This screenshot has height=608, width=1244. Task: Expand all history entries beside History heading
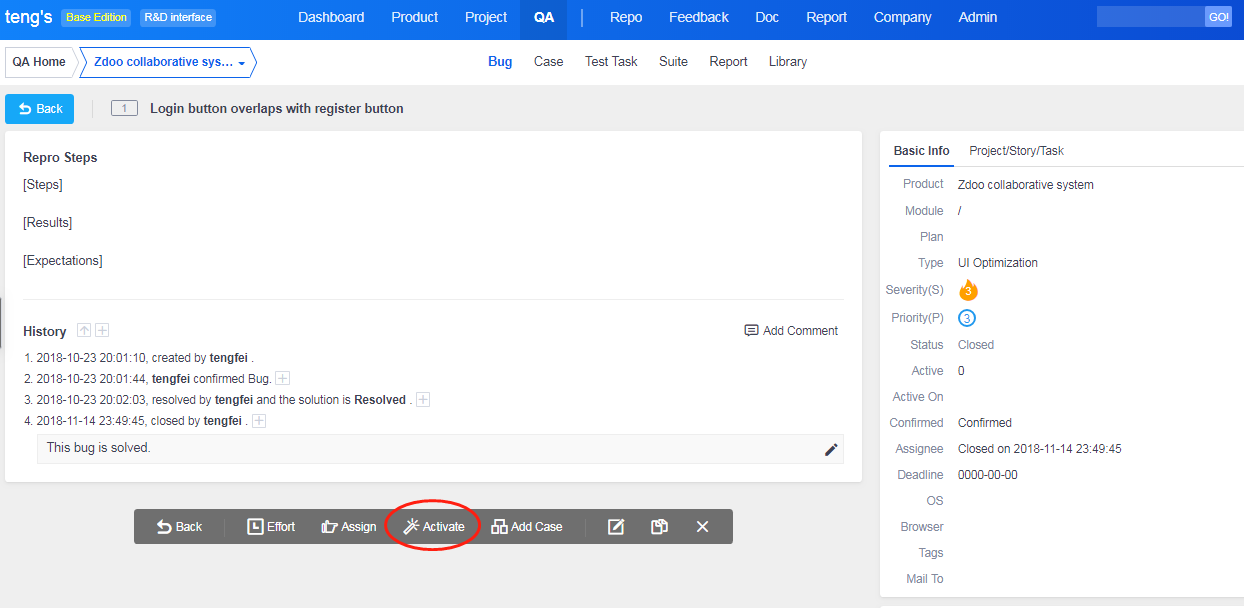click(102, 331)
